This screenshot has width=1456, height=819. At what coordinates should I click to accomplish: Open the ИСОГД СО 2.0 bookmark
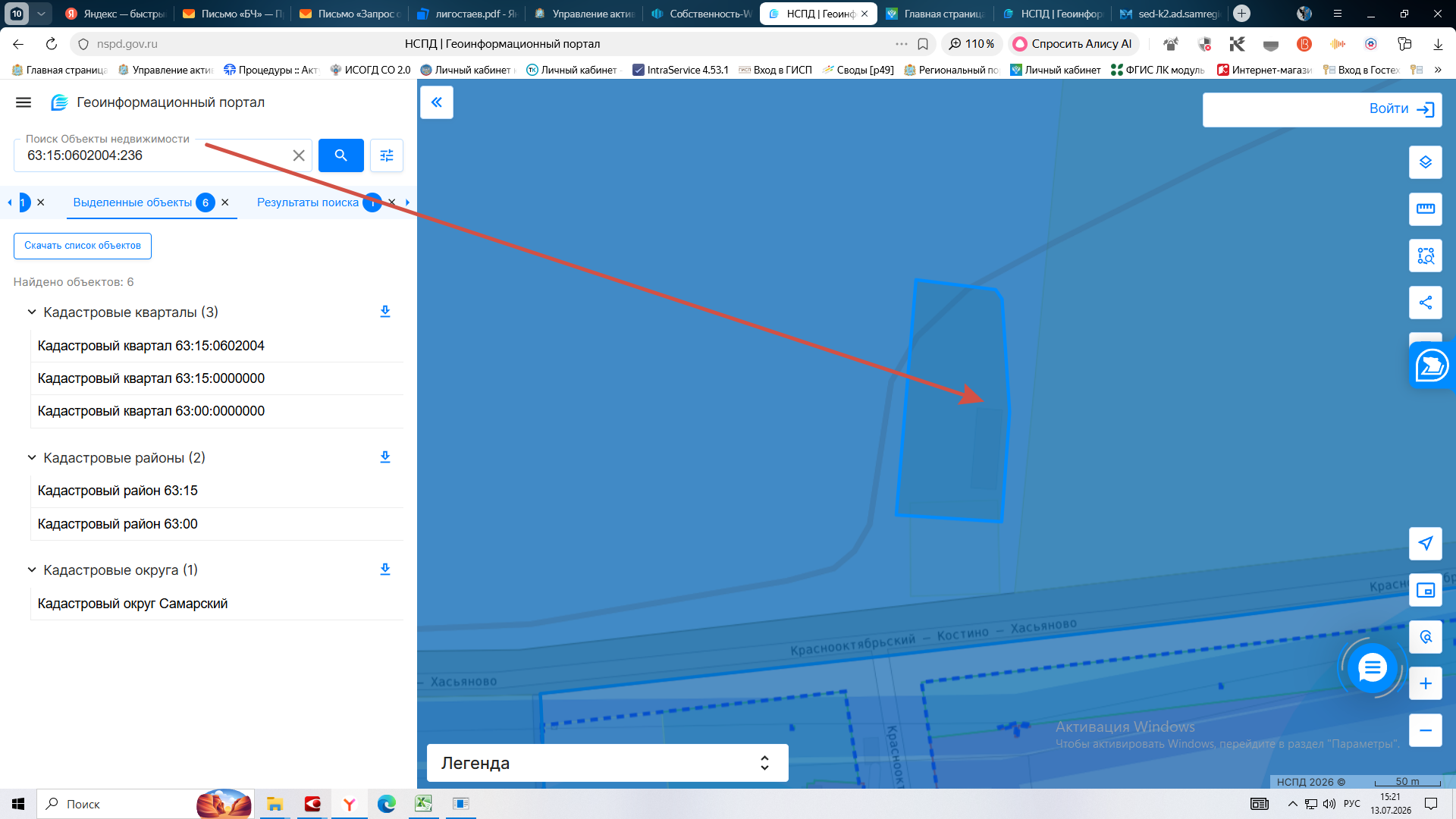(x=371, y=70)
